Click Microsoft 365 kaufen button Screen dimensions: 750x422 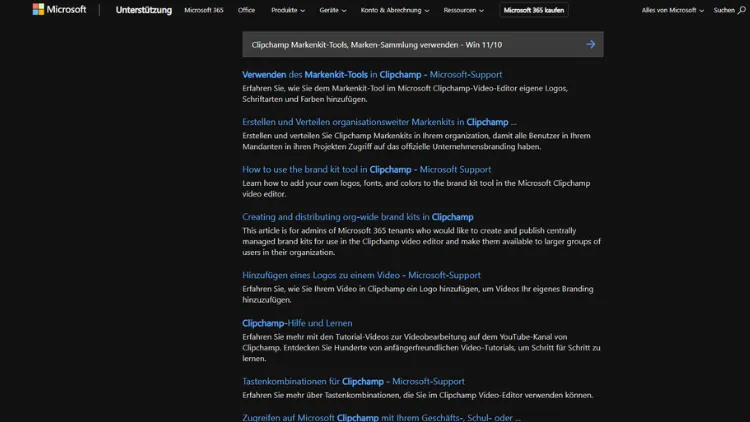point(533,10)
